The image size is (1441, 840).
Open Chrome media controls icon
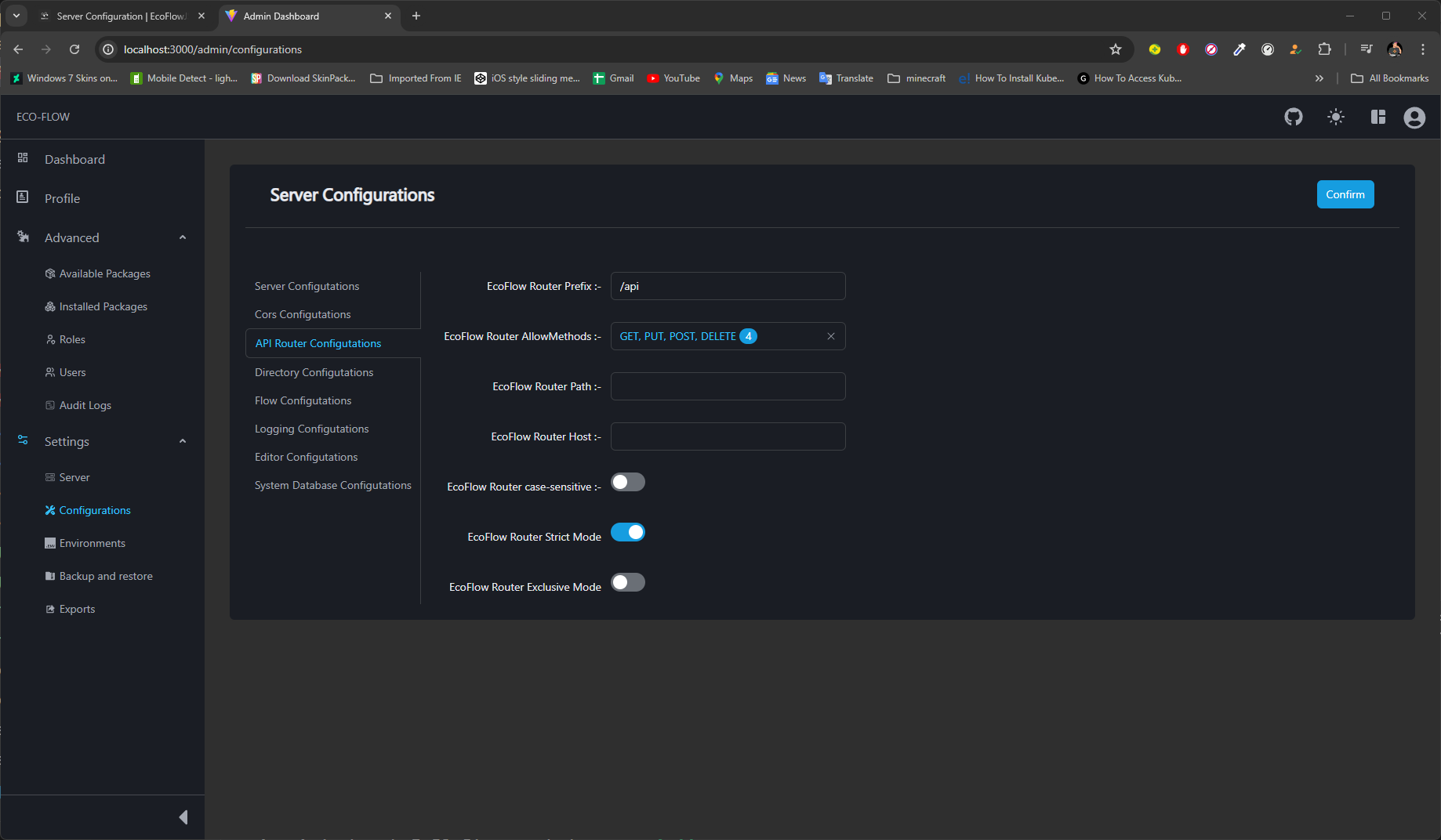(1367, 49)
